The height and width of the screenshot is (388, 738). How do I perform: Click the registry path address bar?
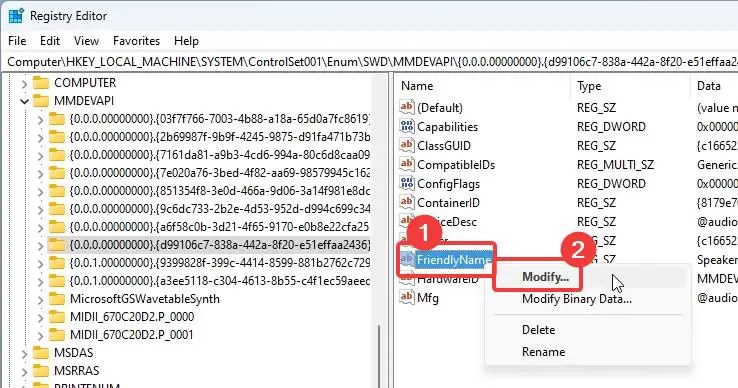pos(369,62)
